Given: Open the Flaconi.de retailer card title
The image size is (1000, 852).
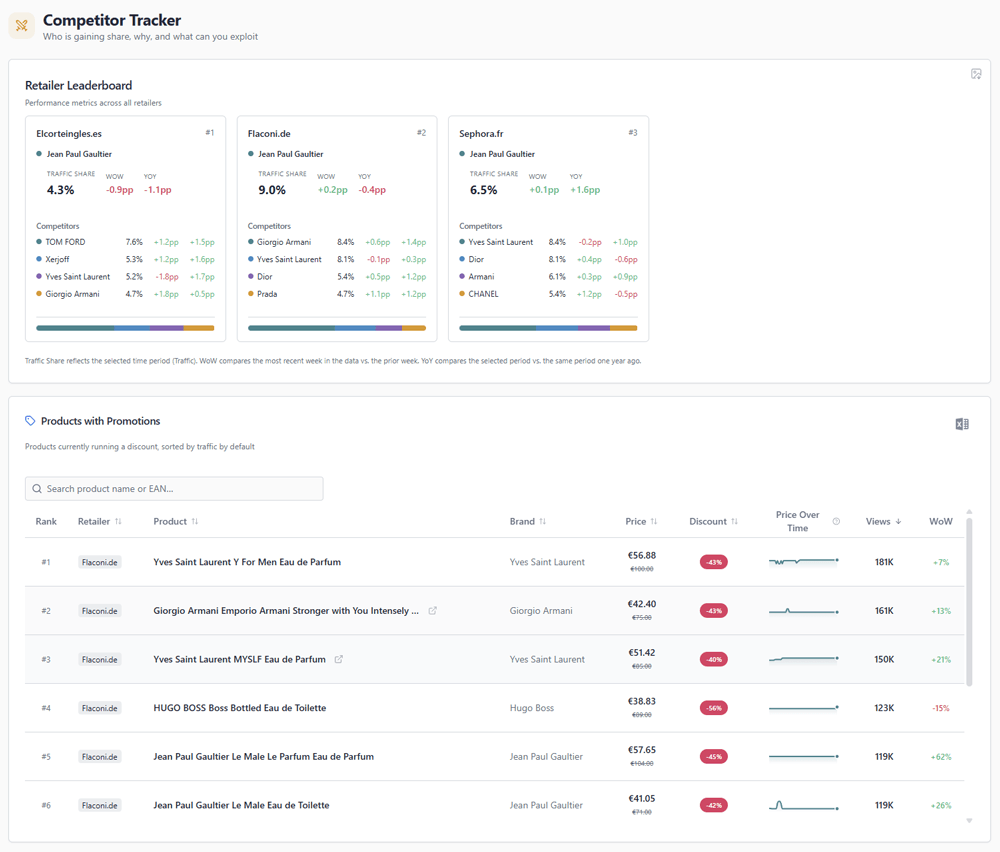Looking at the screenshot, I should [269, 134].
